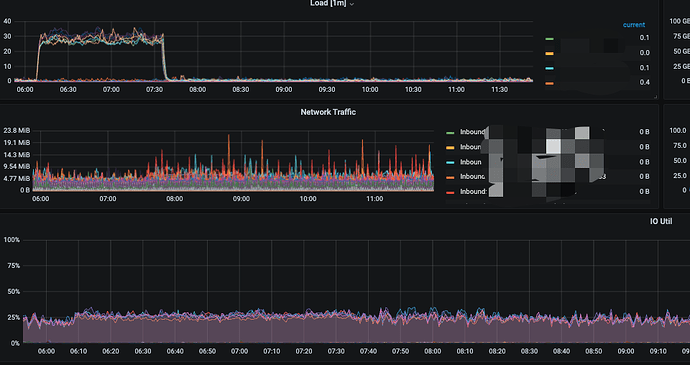Click the '50%' label on the IO Util axis
Image resolution: width=690 pixels, height=365 pixels.
pos(14,291)
